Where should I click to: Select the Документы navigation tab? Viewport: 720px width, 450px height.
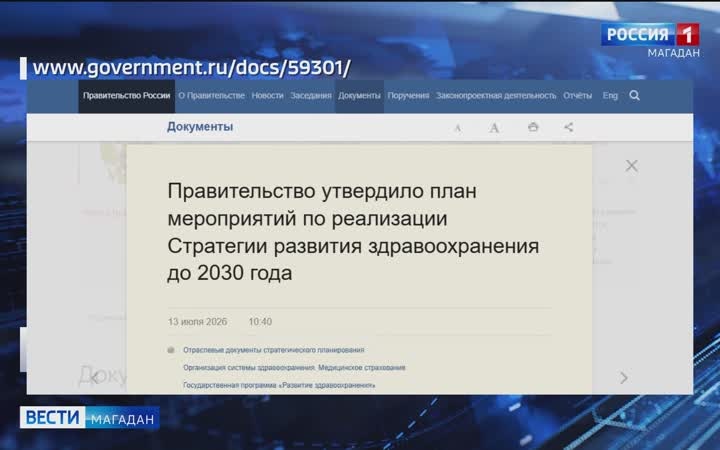click(359, 96)
